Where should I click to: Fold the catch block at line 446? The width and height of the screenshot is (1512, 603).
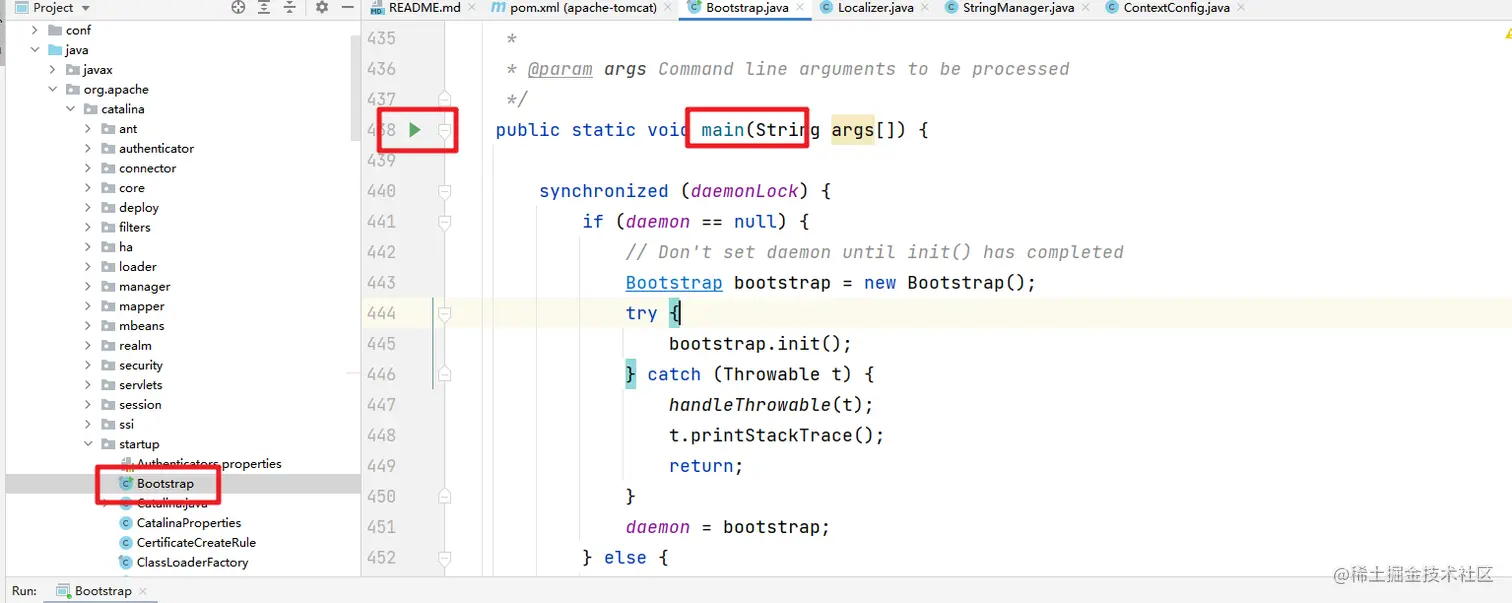coord(445,374)
